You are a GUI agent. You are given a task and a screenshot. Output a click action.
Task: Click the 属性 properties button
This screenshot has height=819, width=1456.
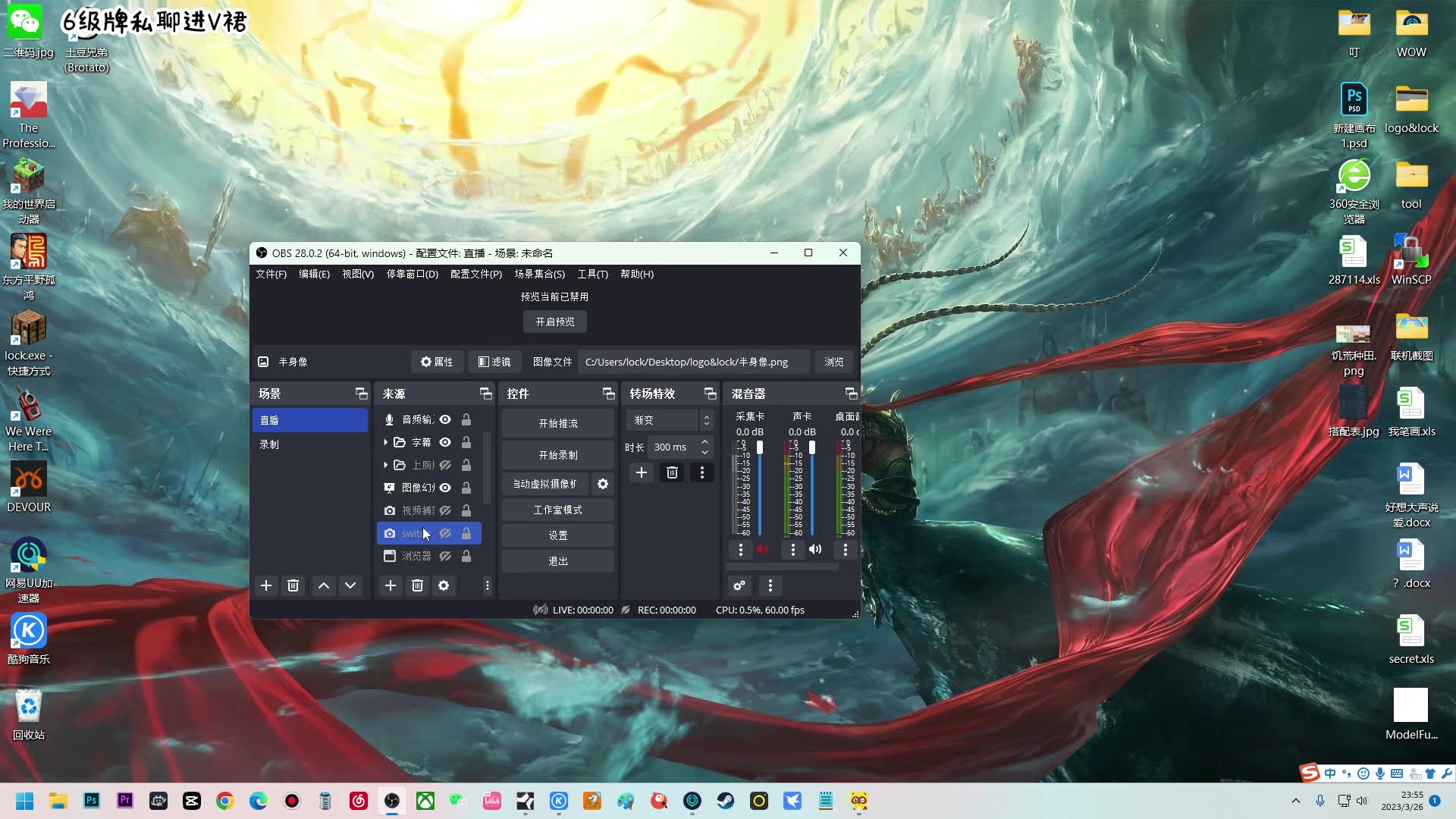click(x=437, y=362)
